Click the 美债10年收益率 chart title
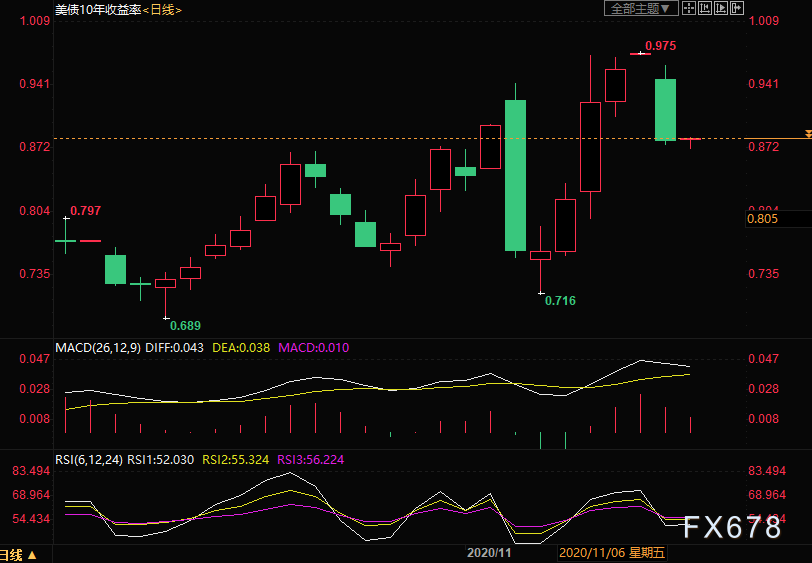The height and width of the screenshot is (563, 812). point(98,9)
